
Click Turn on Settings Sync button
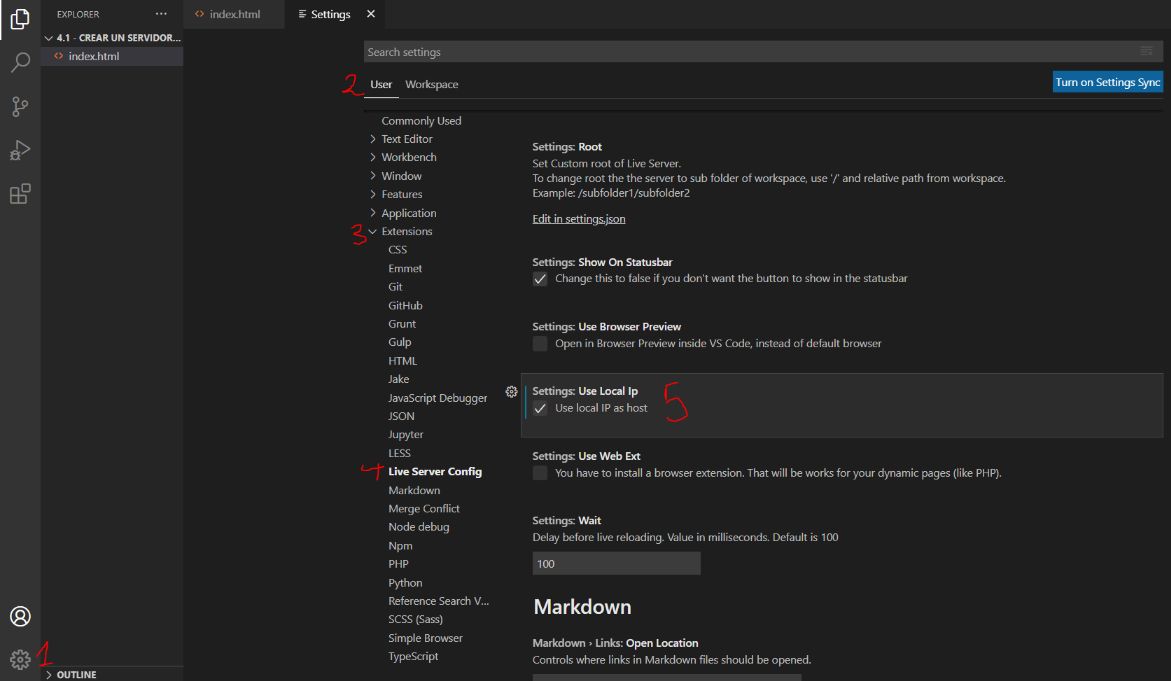click(x=1107, y=83)
